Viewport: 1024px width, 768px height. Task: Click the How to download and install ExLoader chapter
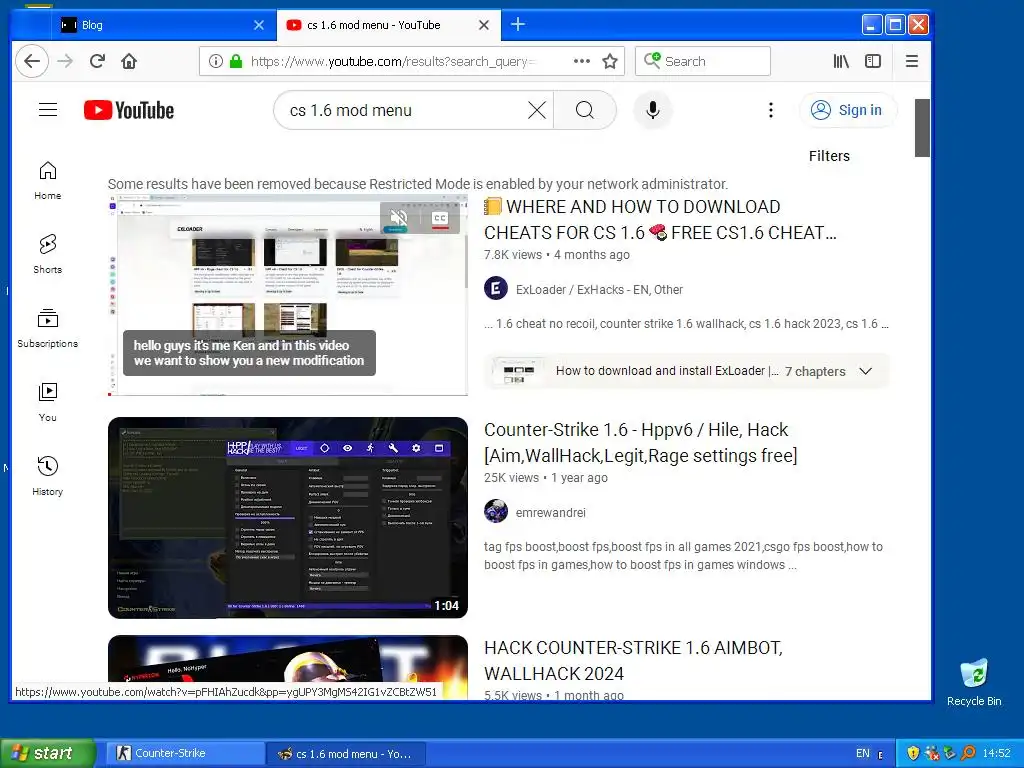[667, 371]
